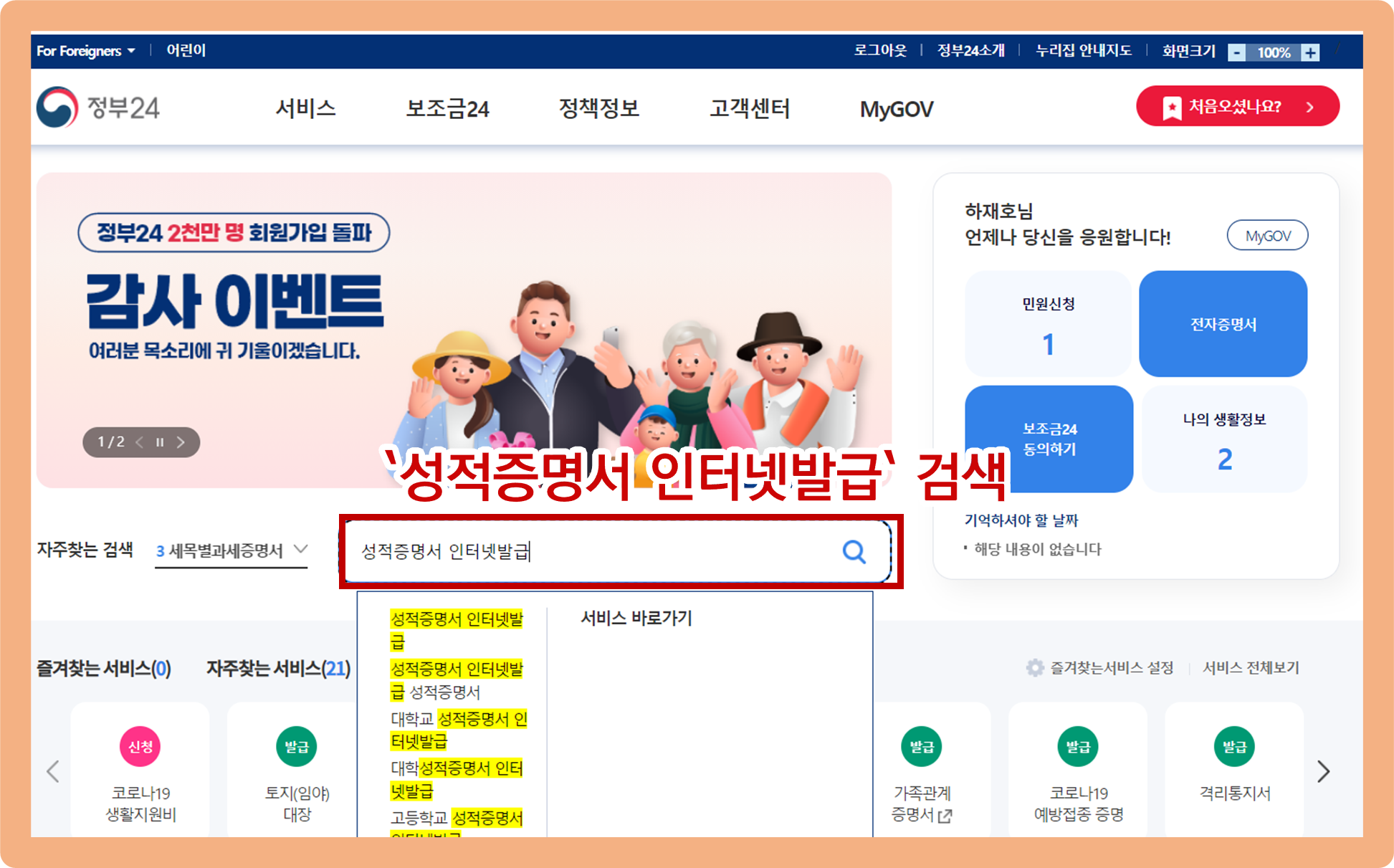The image size is (1394, 868).
Task: Click the magnifier search icon
Action: tap(854, 551)
